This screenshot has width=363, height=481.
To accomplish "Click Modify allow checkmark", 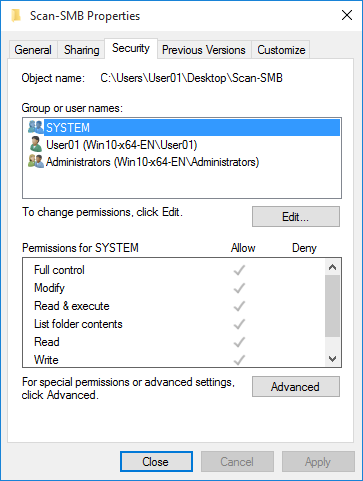I will click(x=239, y=288).
